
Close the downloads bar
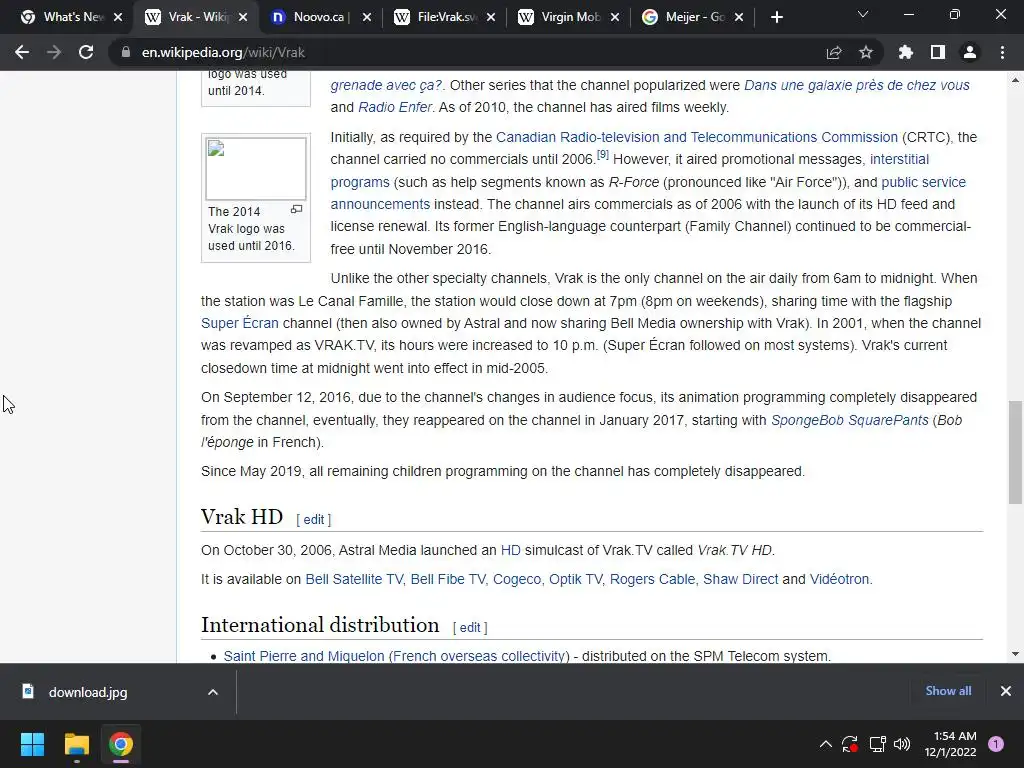1006,691
